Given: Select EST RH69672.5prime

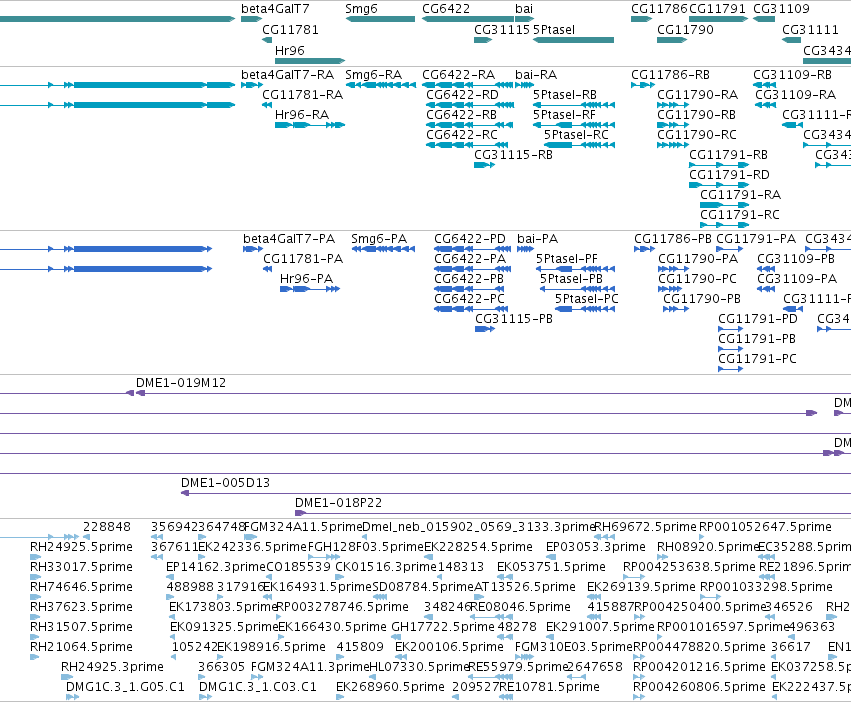Looking at the screenshot, I should [x=645, y=527].
